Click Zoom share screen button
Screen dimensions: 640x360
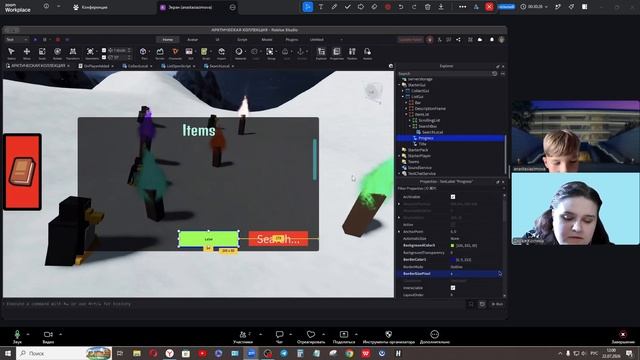pyautogui.click(x=344, y=337)
